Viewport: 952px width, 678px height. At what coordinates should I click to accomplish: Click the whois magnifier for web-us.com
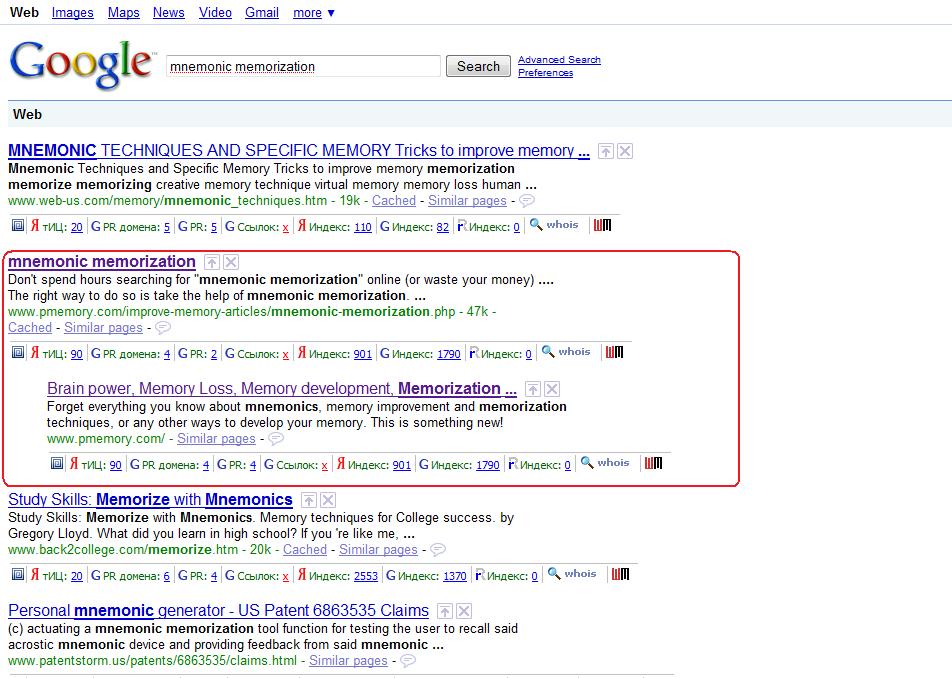click(x=536, y=225)
